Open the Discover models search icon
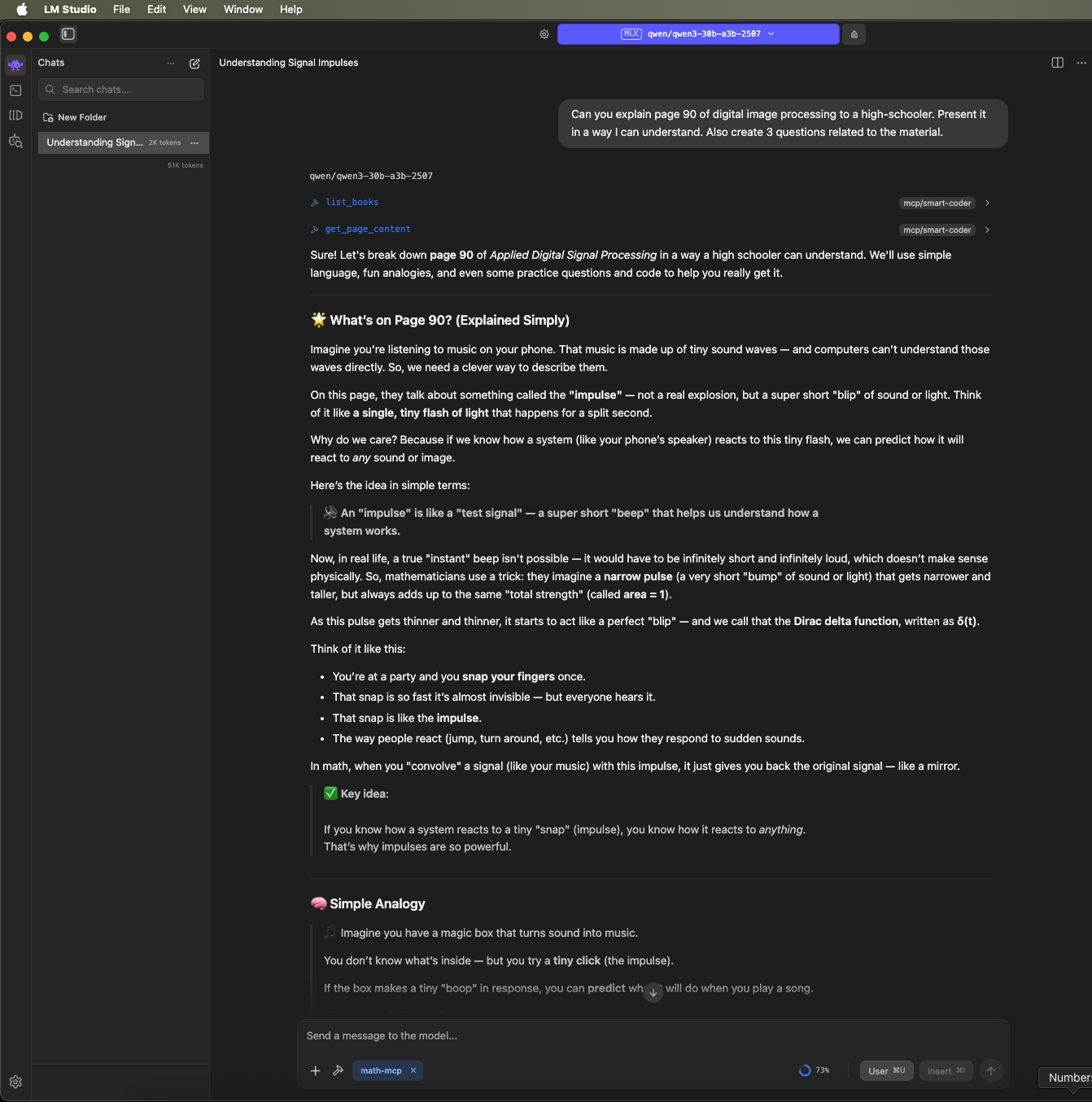The width and height of the screenshot is (1092, 1102). [15, 141]
